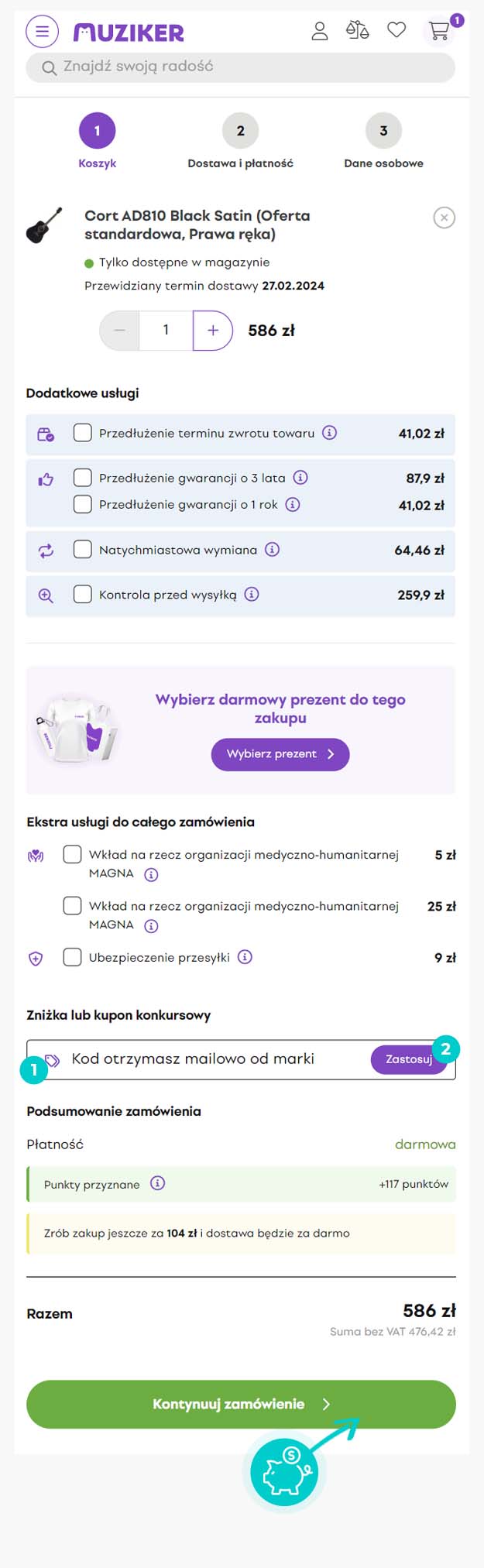Open the user account icon
The image size is (484, 1568).
319,31
